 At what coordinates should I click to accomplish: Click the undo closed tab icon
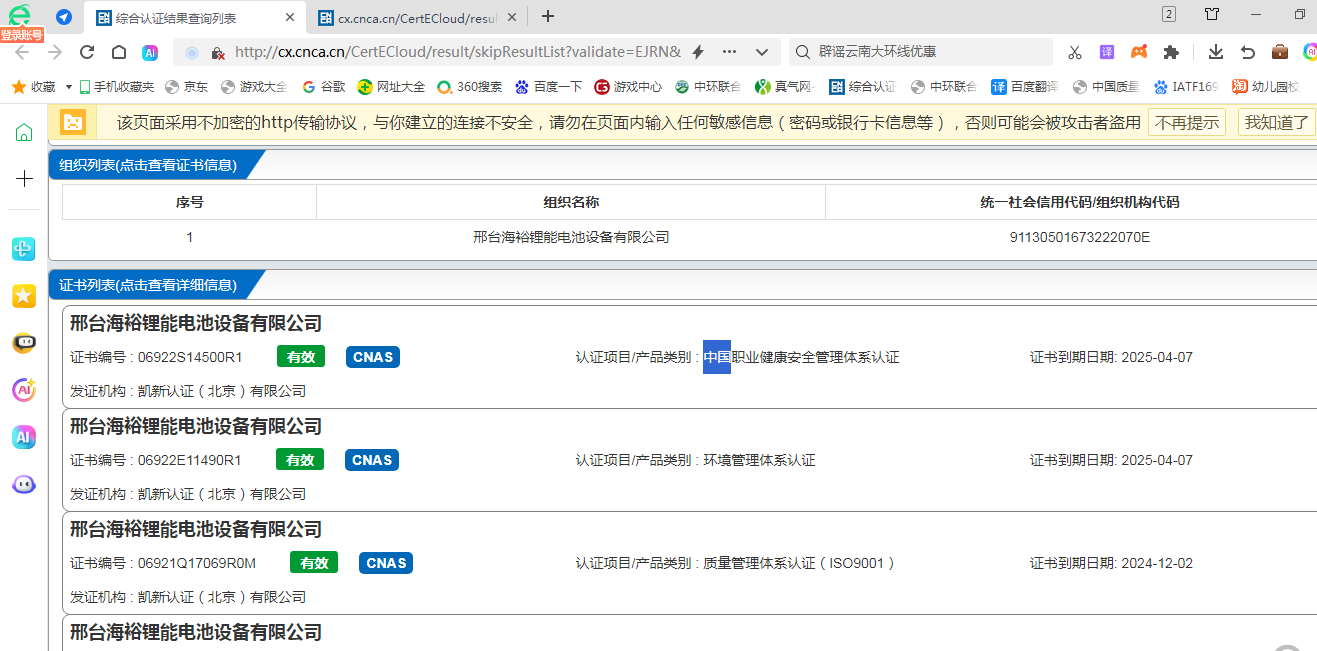(1248, 52)
